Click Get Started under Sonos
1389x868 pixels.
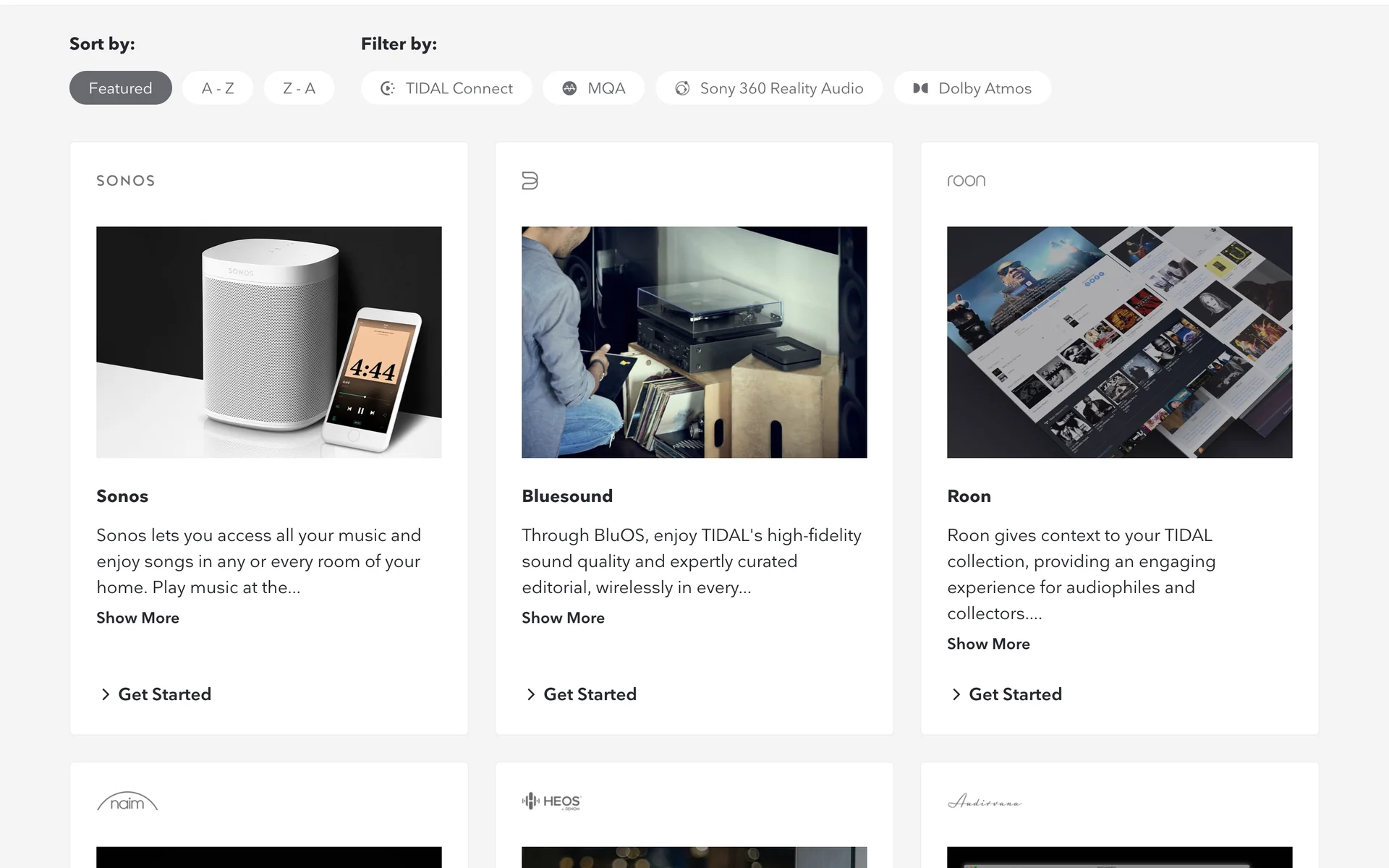pyautogui.click(x=163, y=694)
